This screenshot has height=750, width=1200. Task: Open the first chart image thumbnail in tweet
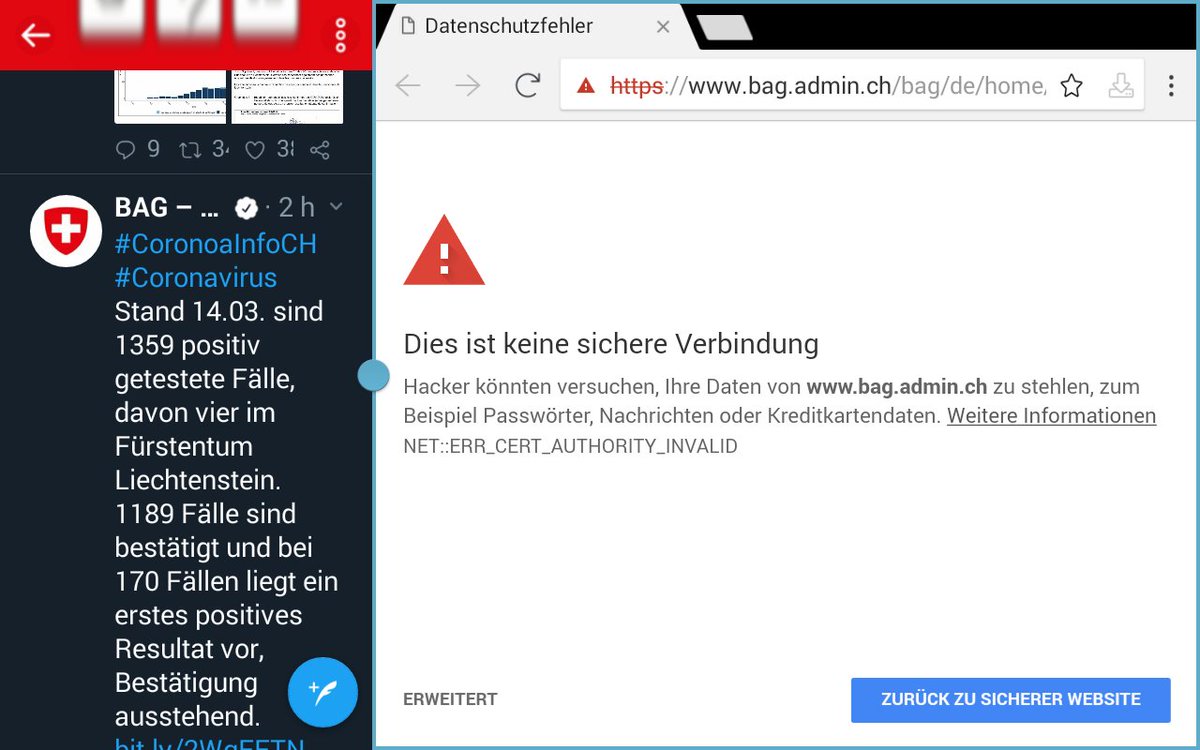(x=171, y=96)
